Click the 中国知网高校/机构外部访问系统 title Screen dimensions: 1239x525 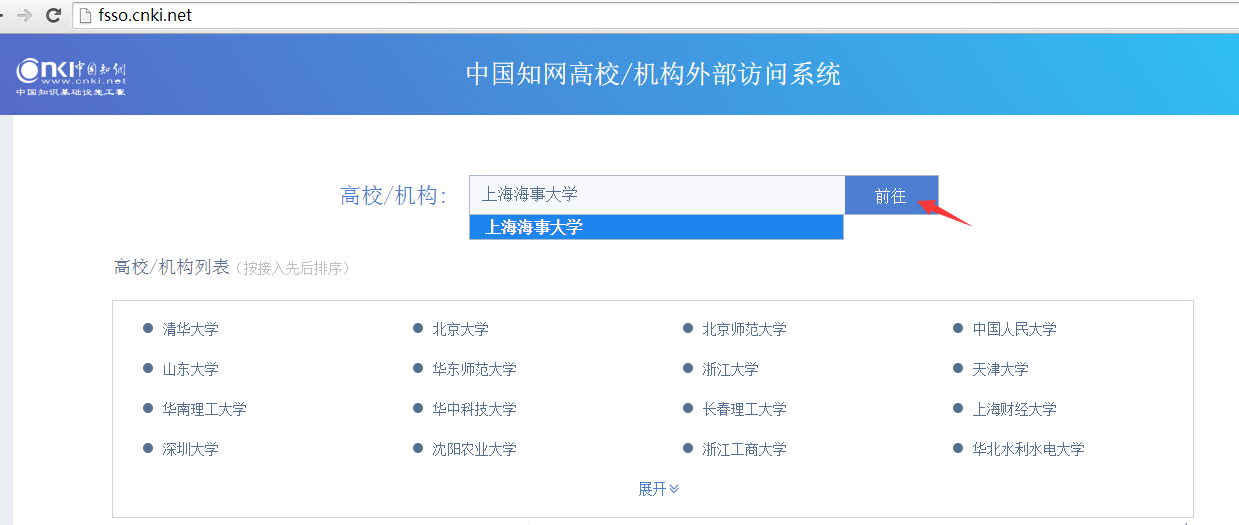653,74
